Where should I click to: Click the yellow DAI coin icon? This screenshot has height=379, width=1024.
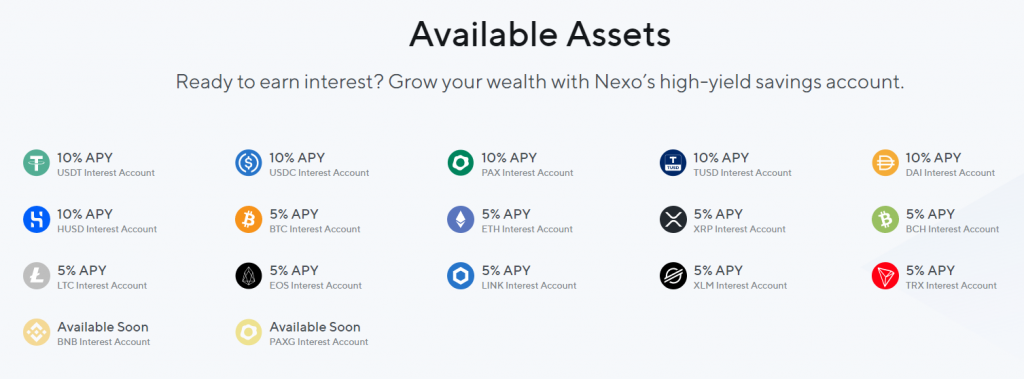pos(885,163)
